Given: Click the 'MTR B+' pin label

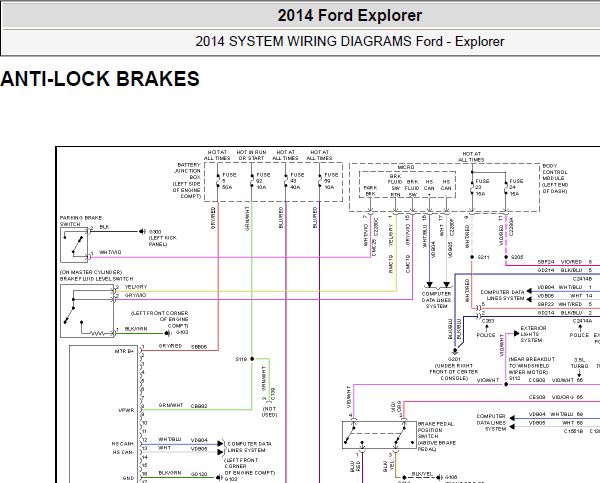Looking at the screenshot, I should click(124, 351).
